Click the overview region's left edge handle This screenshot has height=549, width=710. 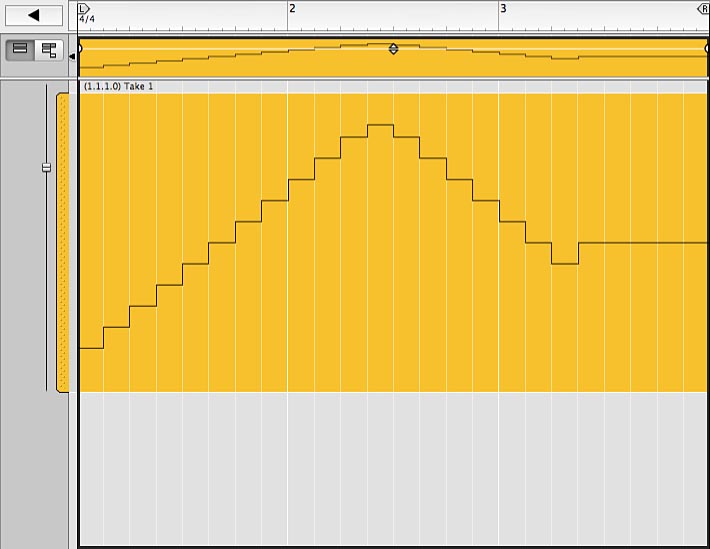(x=80, y=47)
